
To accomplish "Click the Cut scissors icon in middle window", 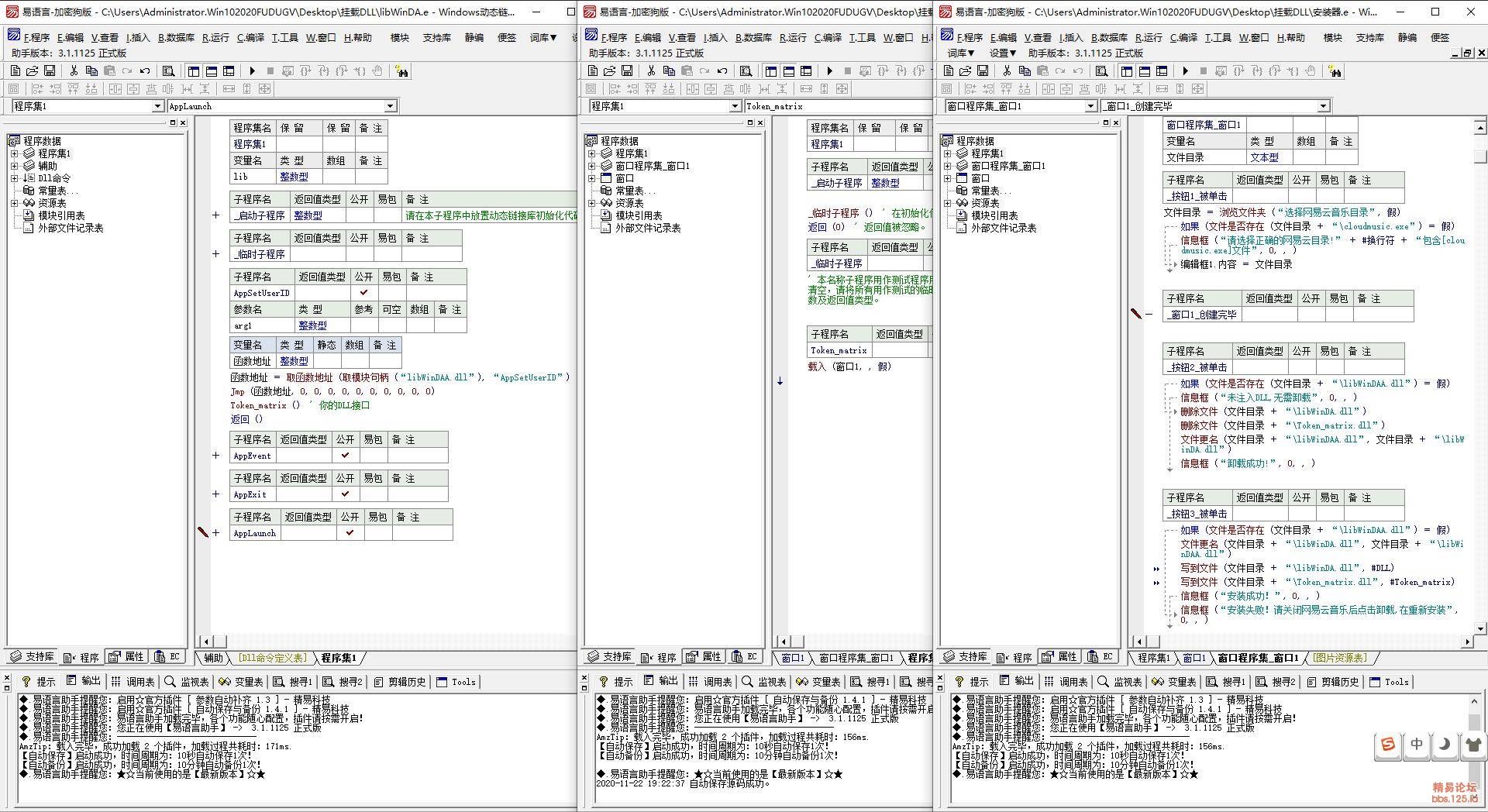I will 651,71.
